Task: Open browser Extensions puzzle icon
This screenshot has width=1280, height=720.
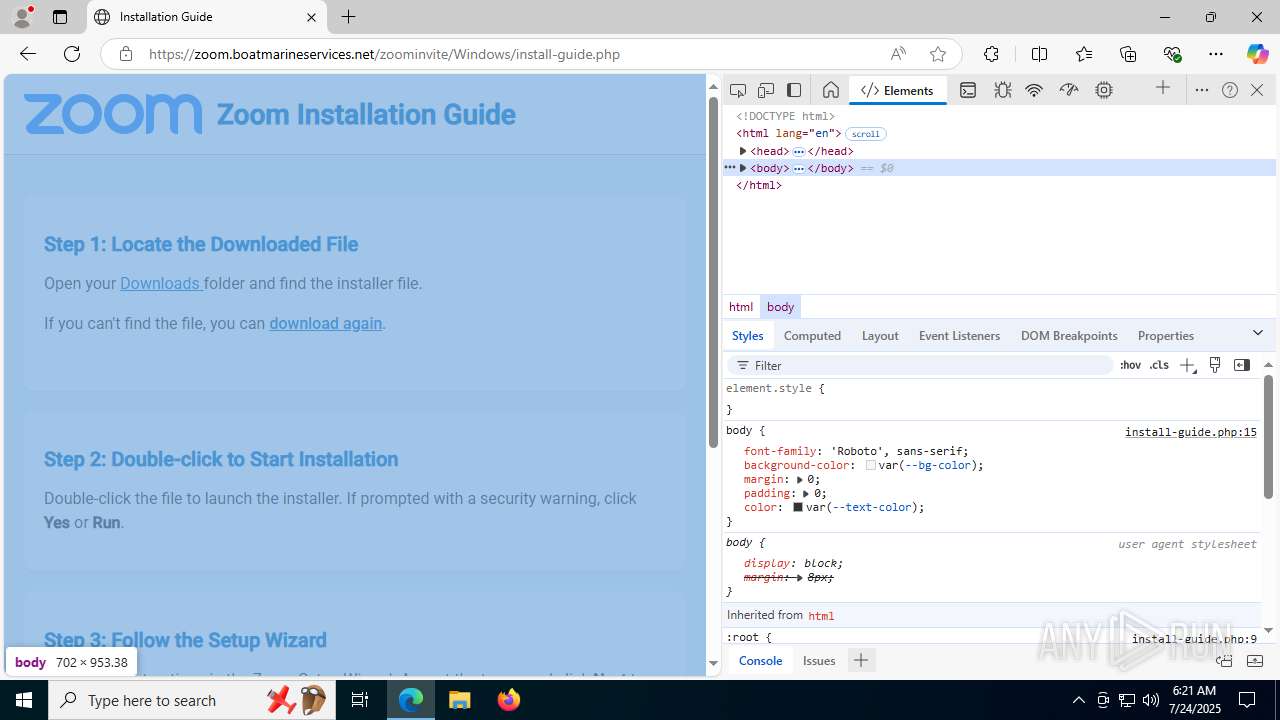Action: (x=991, y=54)
